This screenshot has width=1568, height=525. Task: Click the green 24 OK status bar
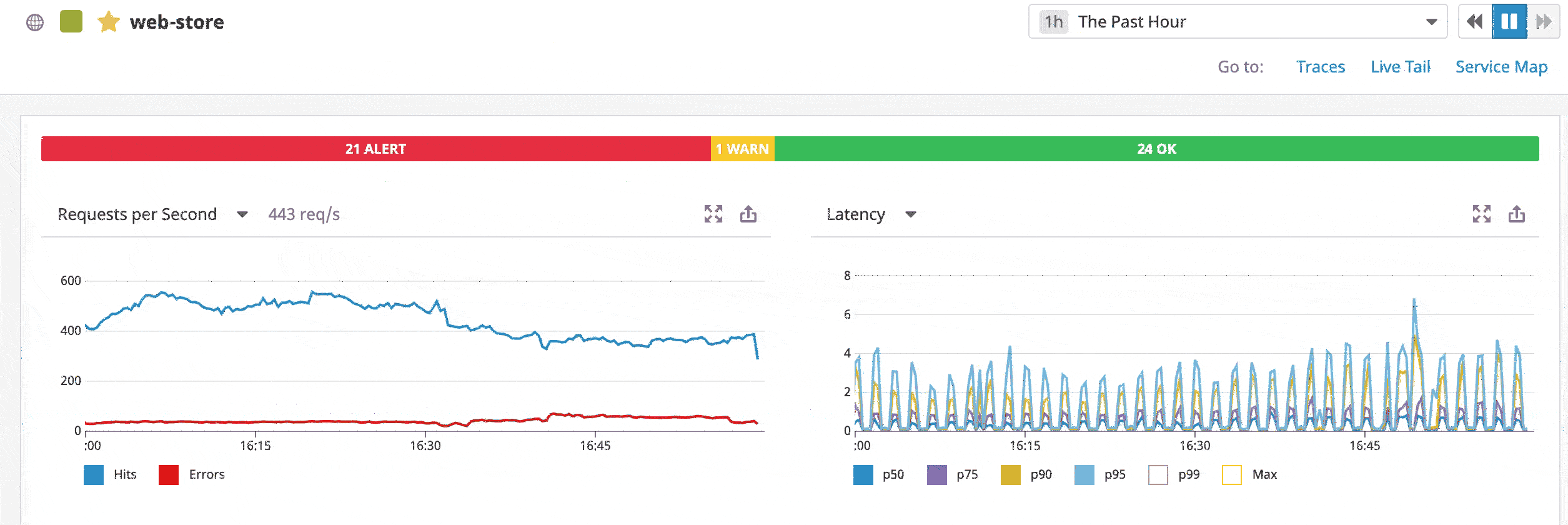[x=1156, y=149]
